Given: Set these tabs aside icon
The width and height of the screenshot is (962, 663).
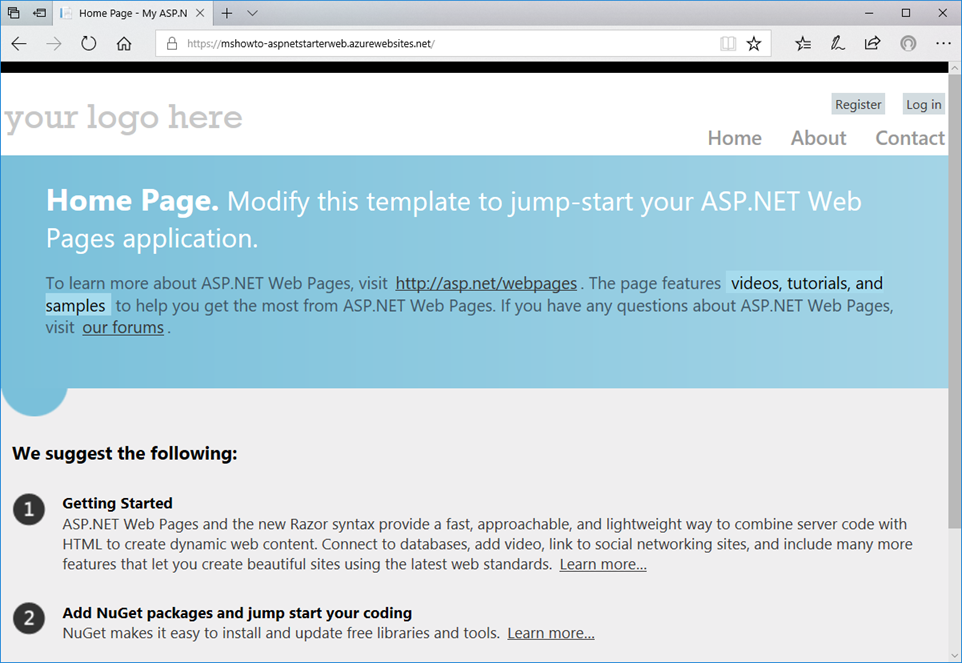Looking at the screenshot, I should pos(40,12).
